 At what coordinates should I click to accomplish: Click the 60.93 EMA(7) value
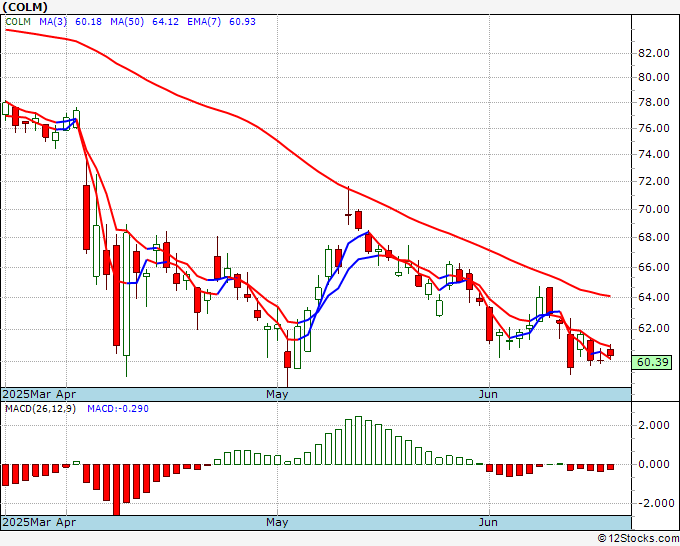coord(242,22)
